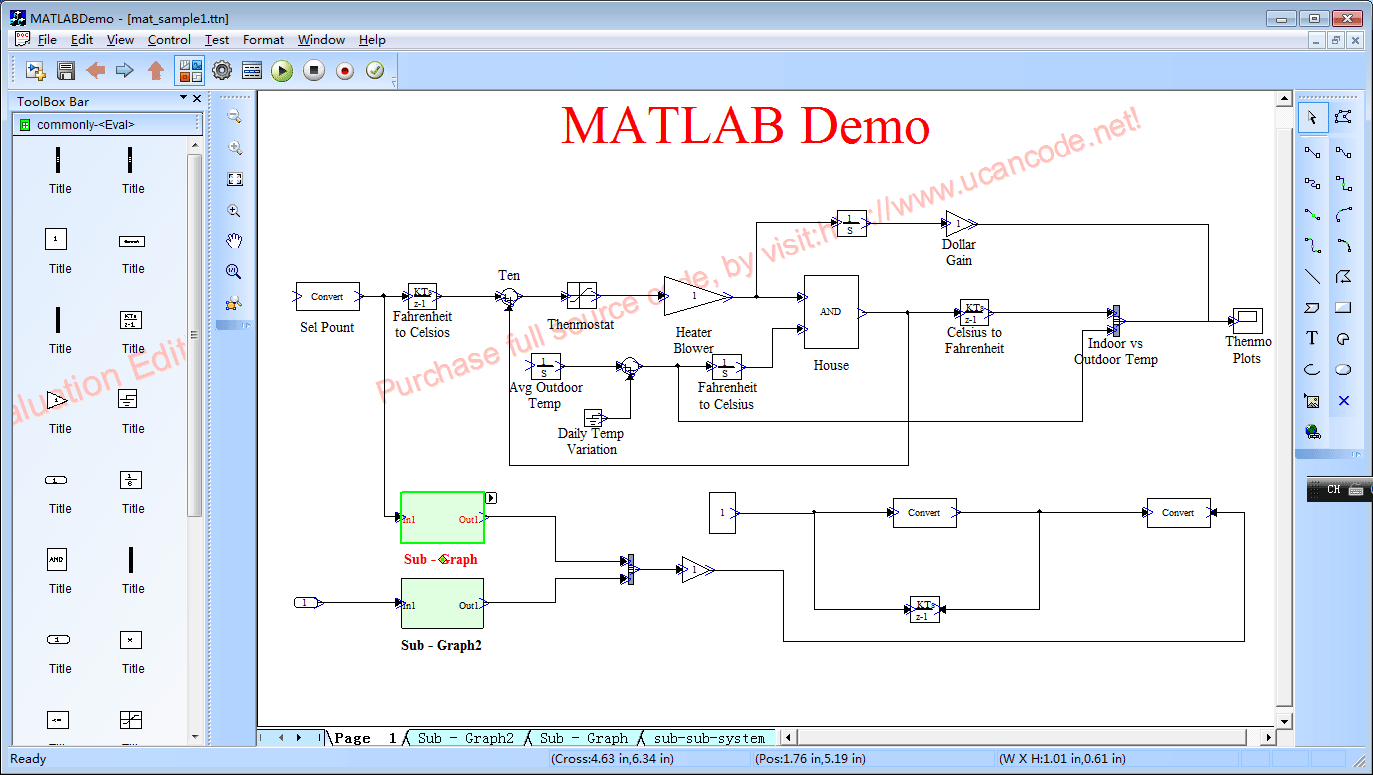Expand the Sub - Graph block arrow
Image resolution: width=1373 pixels, height=775 pixels.
pyautogui.click(x=491, y=498)
